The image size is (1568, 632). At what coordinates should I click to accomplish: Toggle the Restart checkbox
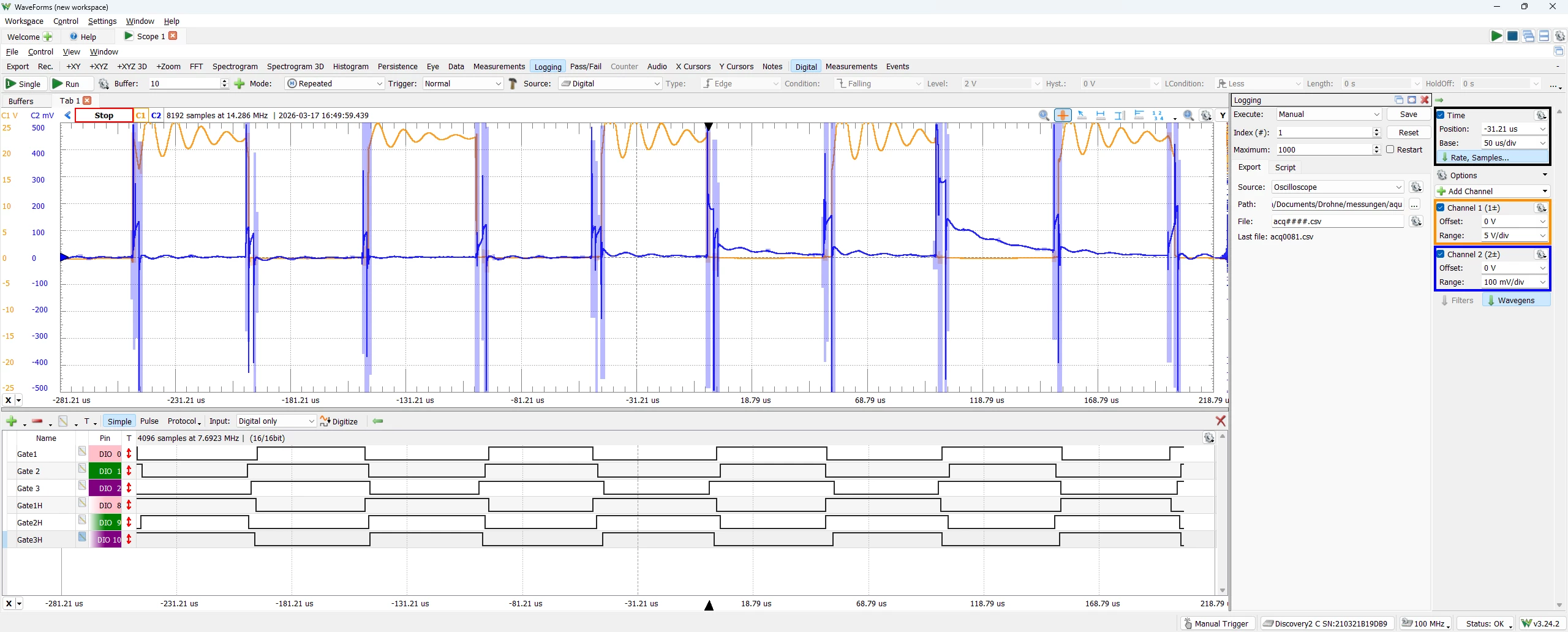coord(1390,149)
